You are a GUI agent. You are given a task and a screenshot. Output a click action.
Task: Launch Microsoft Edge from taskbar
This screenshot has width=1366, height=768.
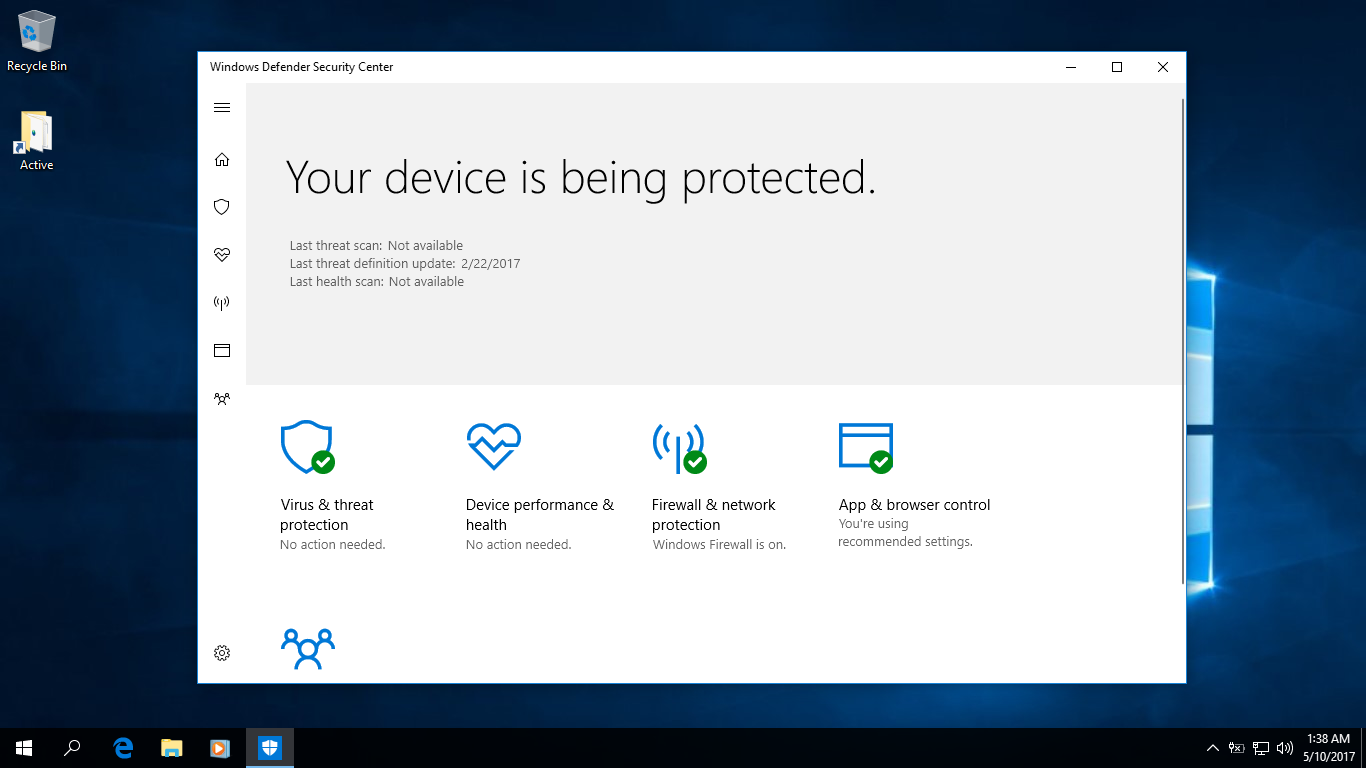coord(123,748)
